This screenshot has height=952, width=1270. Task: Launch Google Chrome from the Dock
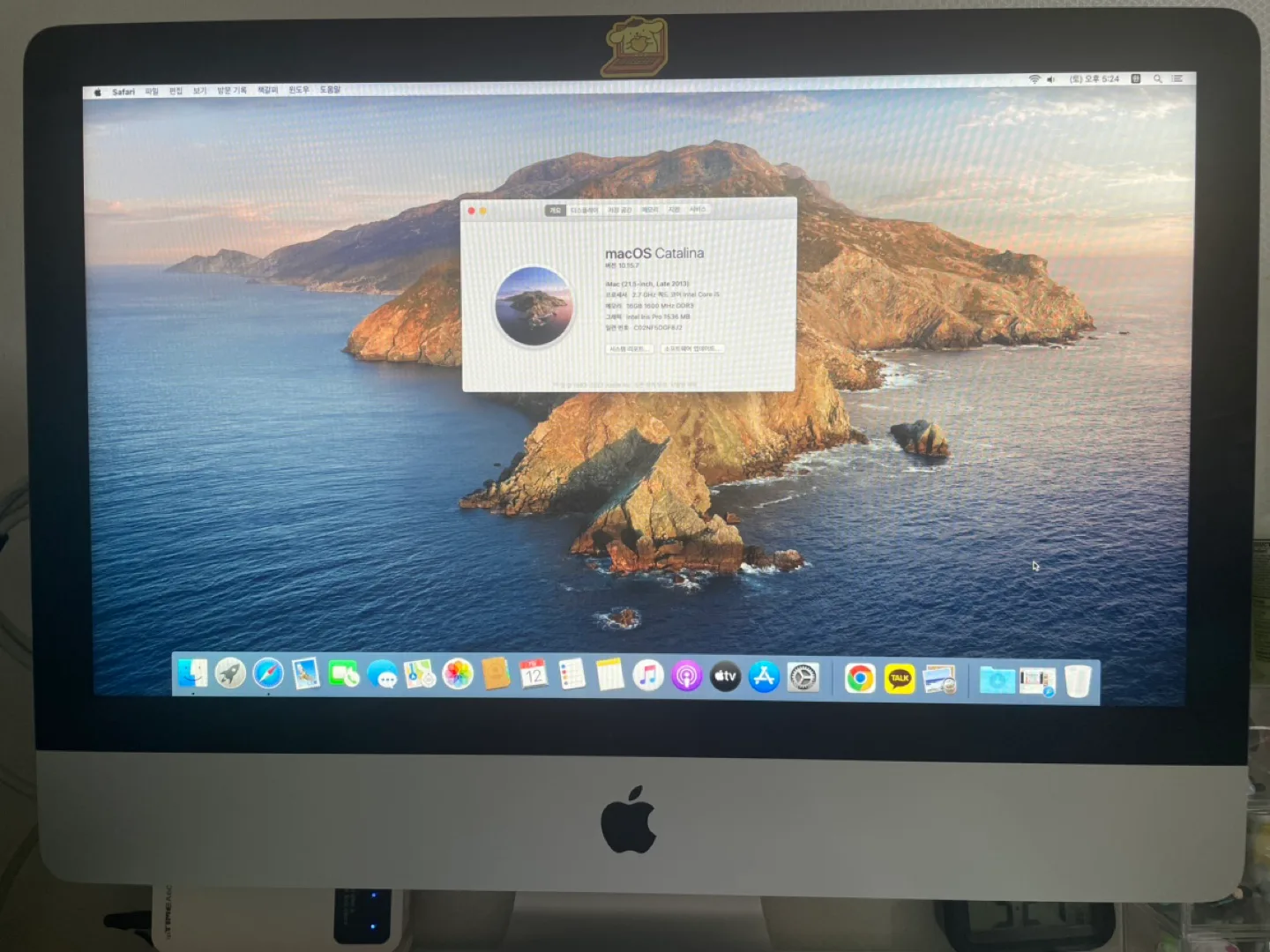click(x=860, y=679)
